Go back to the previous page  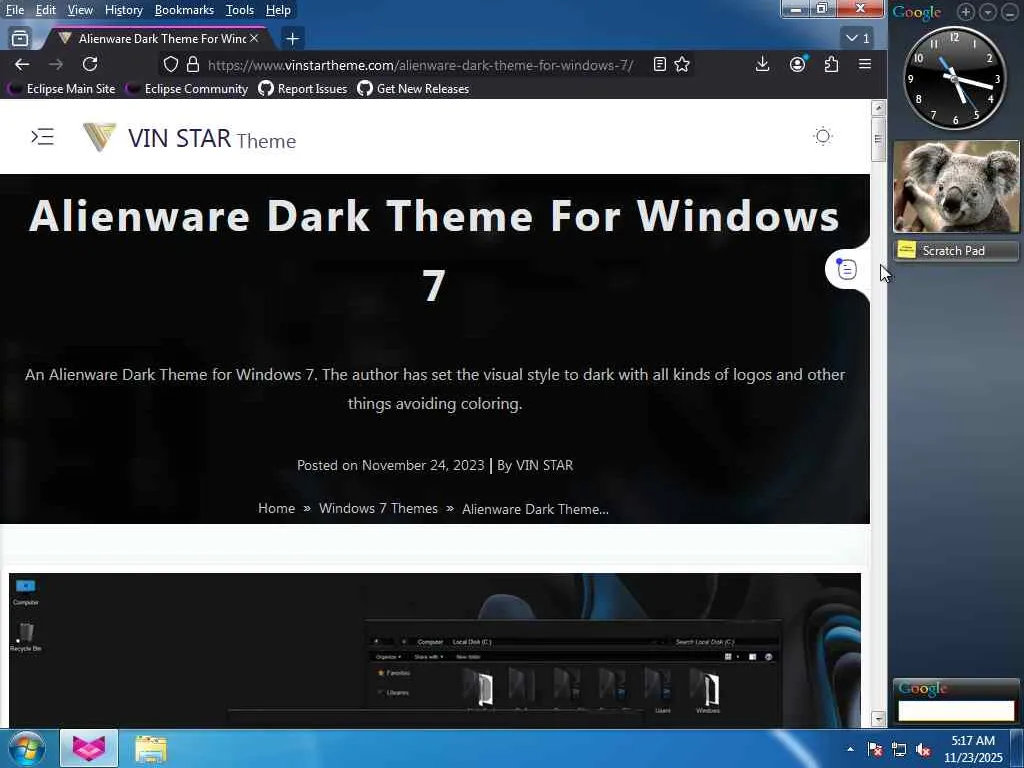point(22,64)
